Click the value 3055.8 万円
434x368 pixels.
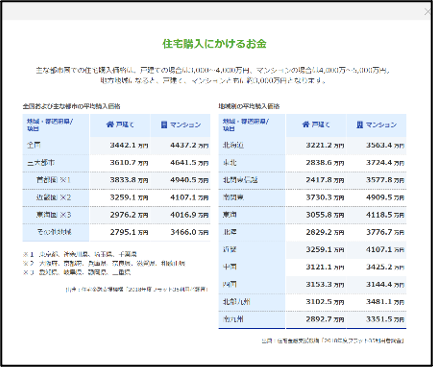point(325,215)
